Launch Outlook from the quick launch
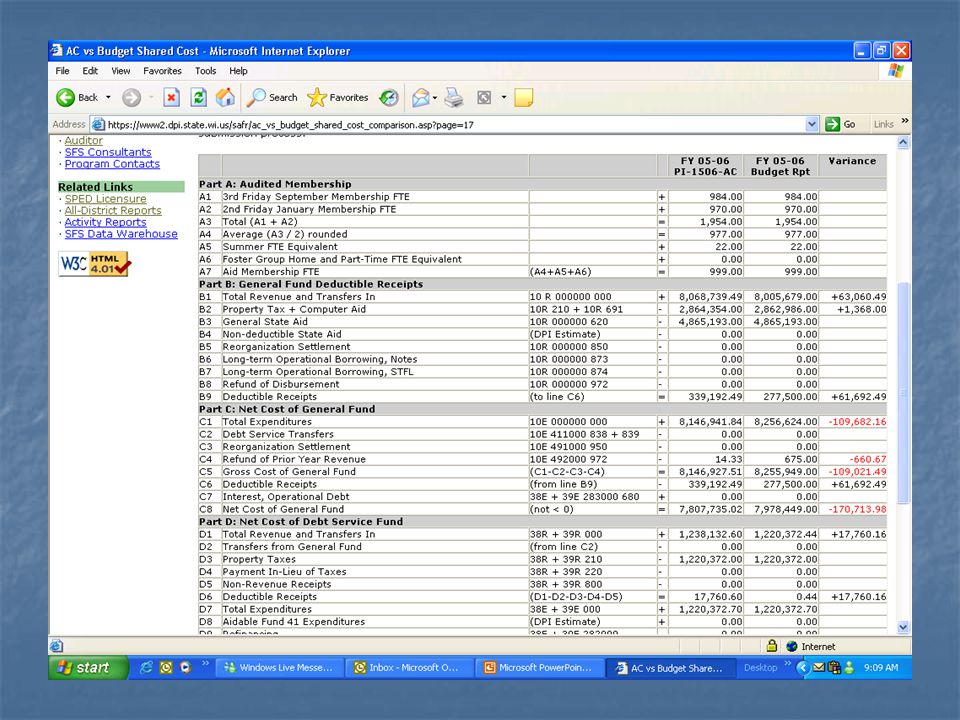 point(166,667)
